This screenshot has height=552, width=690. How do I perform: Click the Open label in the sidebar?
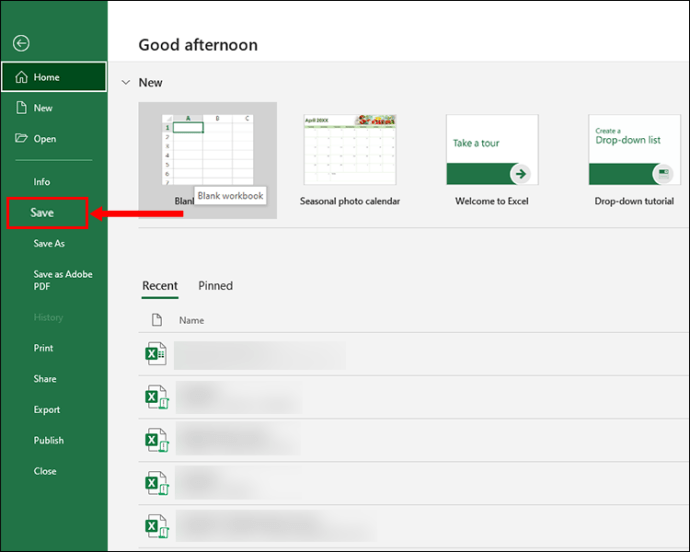45,139
